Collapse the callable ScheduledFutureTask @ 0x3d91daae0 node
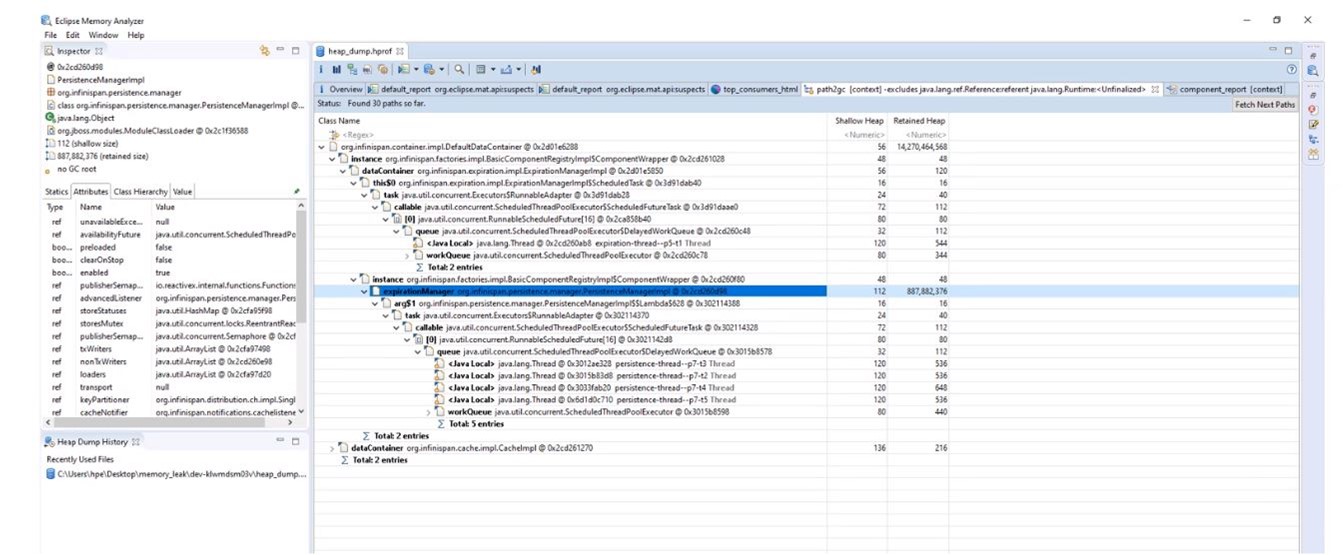The height and width of the screenshot is (555, 1343). [375, 207]
